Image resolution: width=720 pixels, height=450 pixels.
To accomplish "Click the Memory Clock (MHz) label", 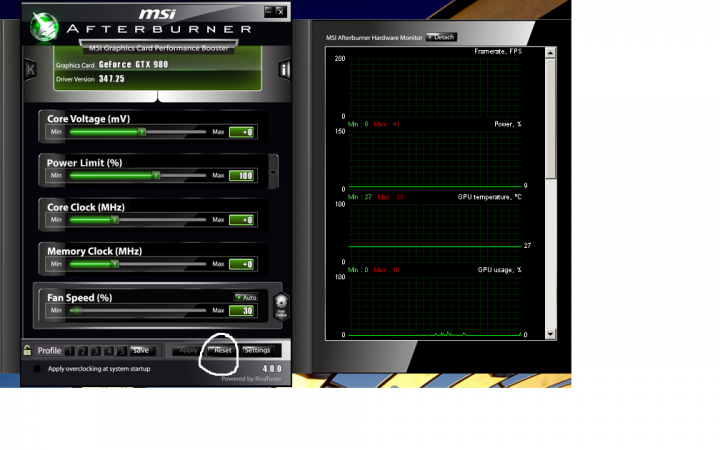I will click(x=95, y=251).
